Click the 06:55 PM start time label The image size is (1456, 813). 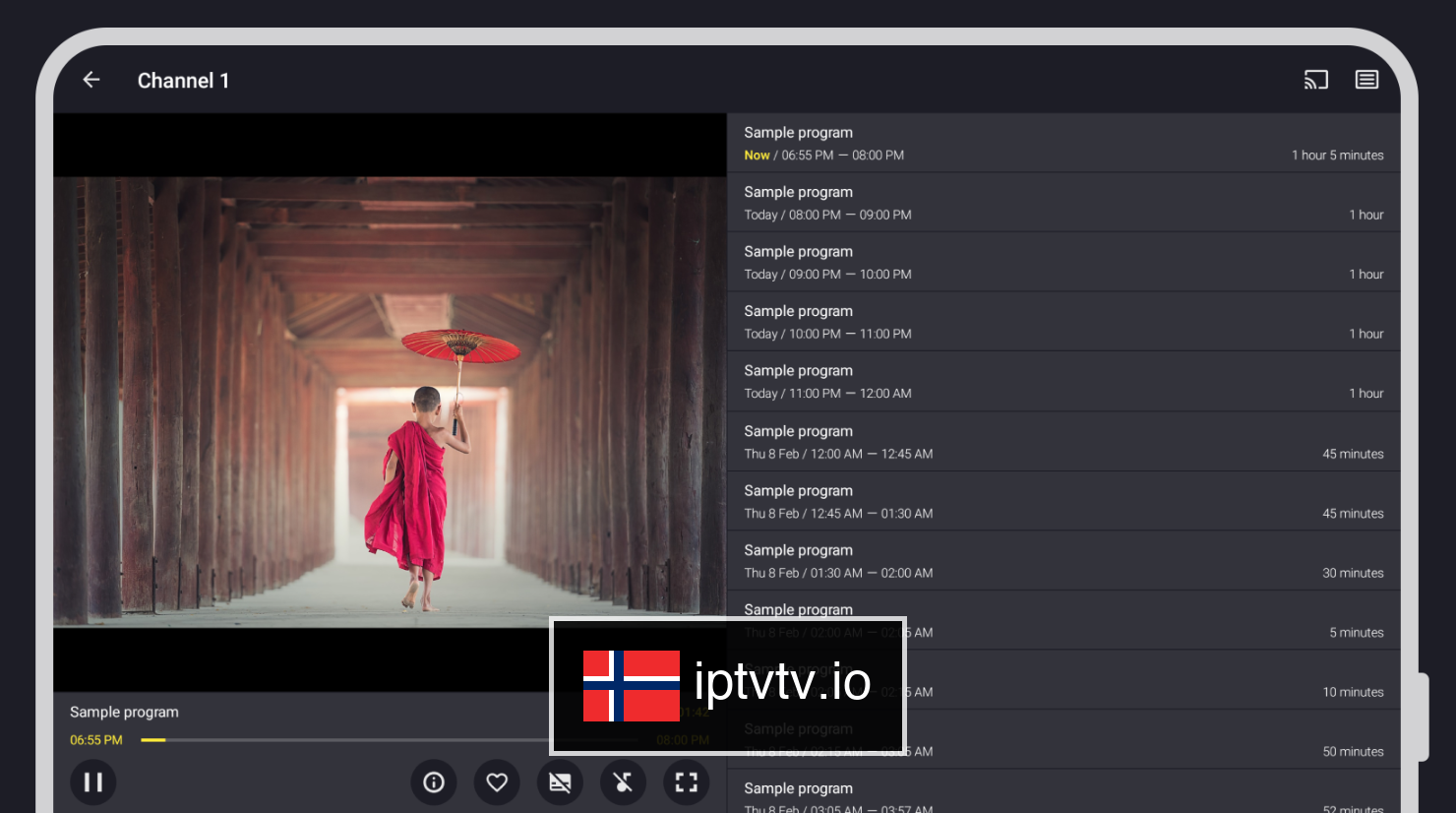pos(96,740)
